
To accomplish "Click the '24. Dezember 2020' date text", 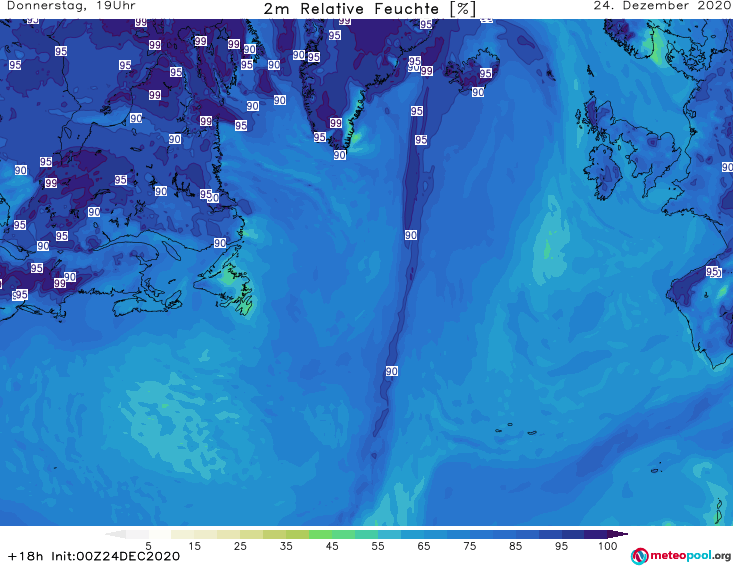I will click(662, 6).
